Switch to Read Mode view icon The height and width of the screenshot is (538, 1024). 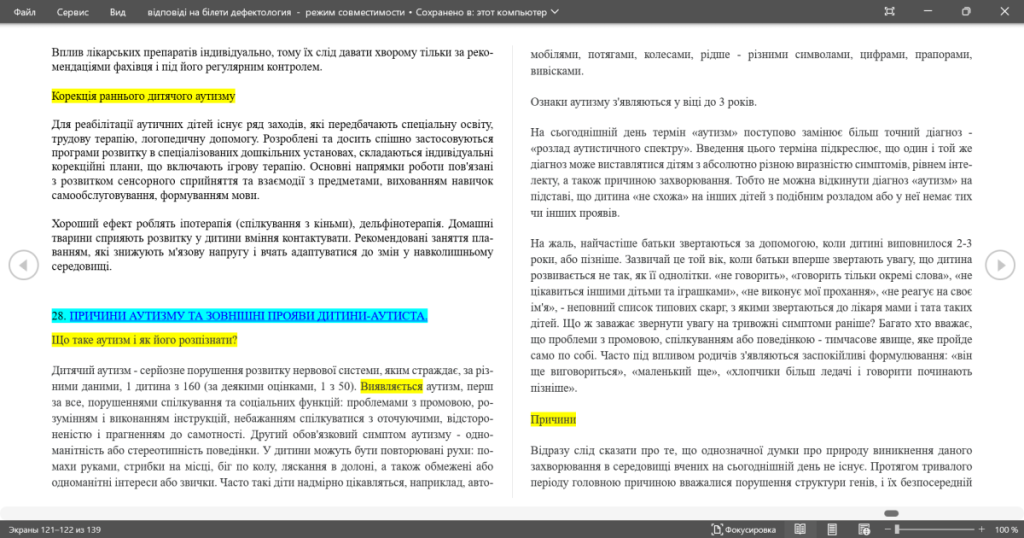800,530
